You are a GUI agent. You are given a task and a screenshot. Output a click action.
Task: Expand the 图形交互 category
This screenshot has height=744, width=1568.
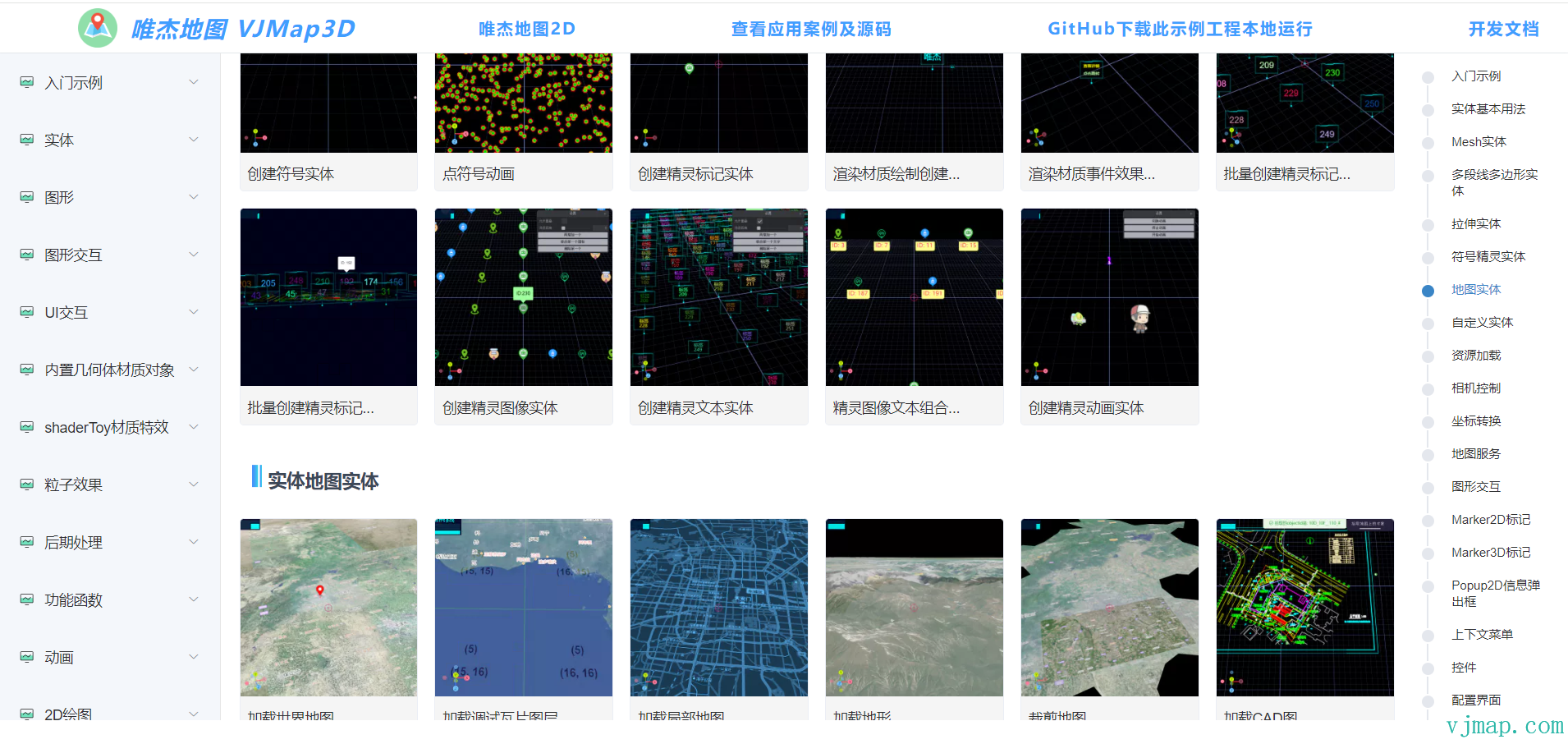click(194, 255)
